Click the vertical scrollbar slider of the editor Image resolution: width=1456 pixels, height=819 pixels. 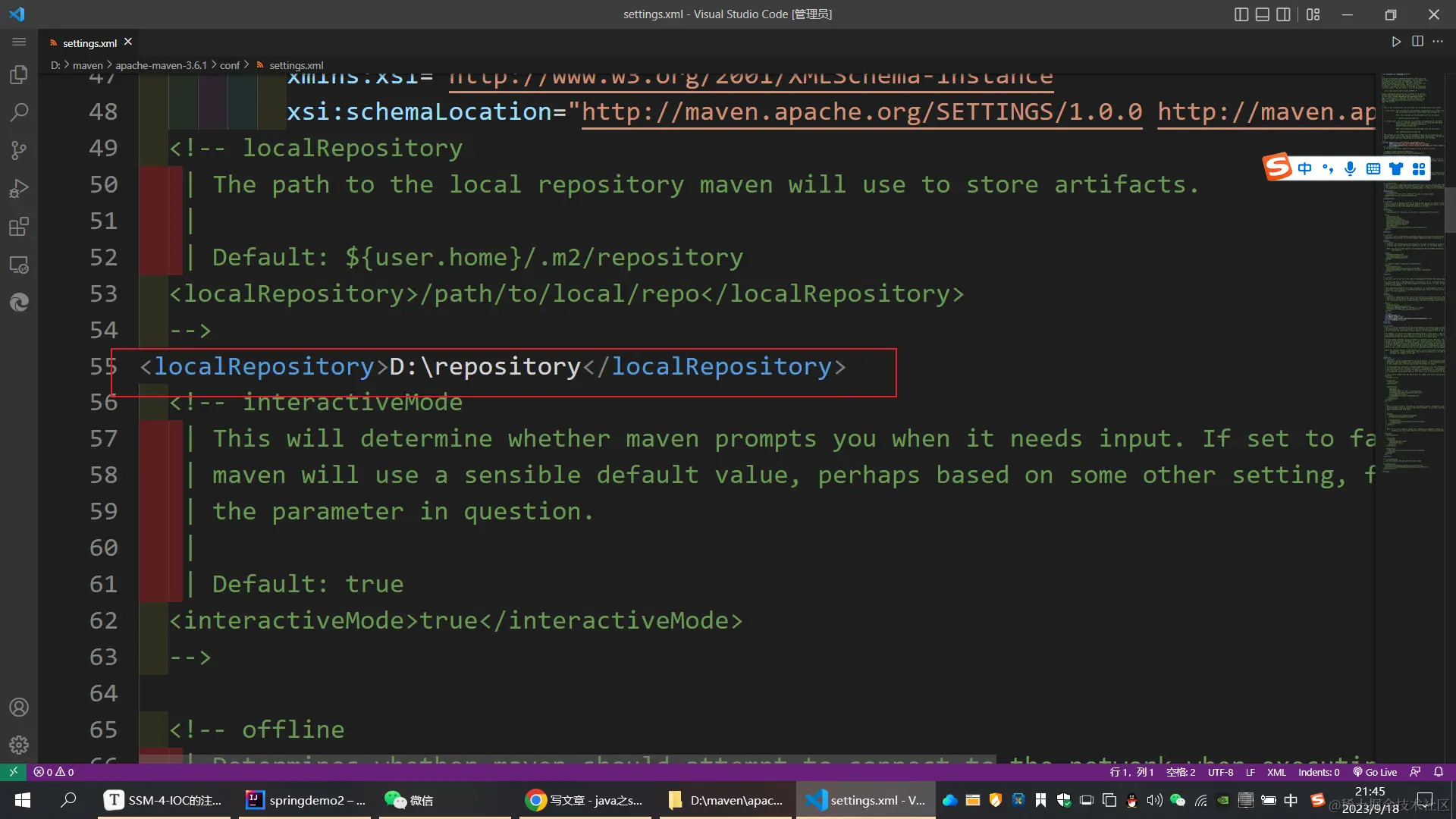pos(1450,209)
